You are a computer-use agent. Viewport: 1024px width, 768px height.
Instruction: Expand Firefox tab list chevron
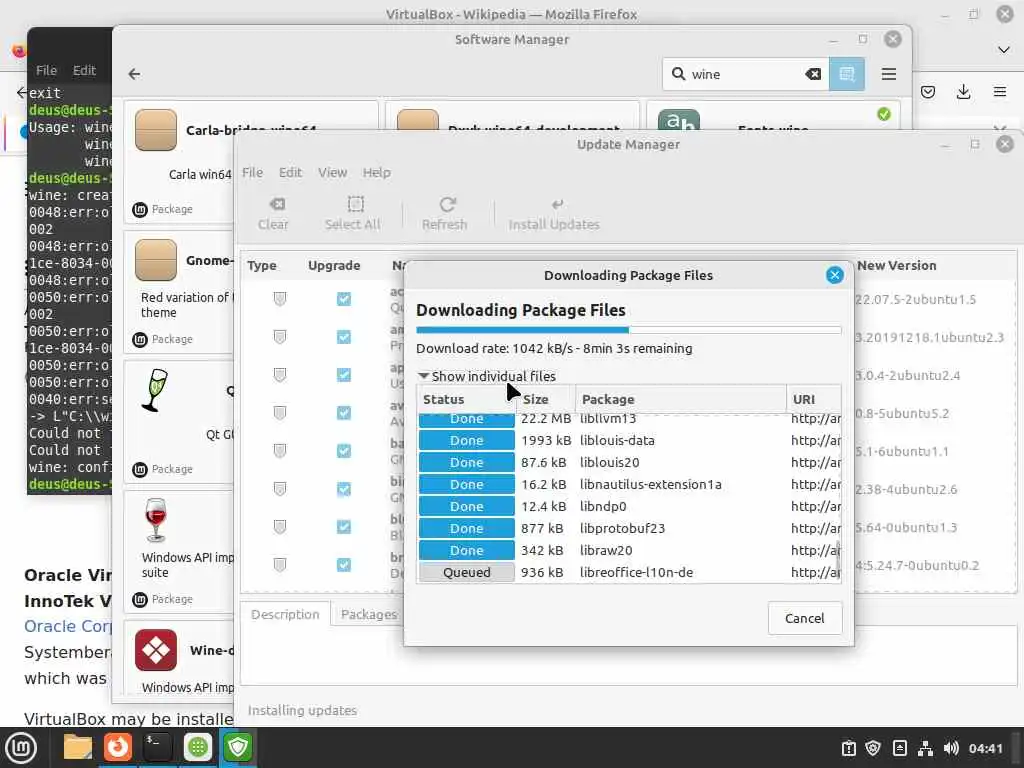(x=1004, y=50)
